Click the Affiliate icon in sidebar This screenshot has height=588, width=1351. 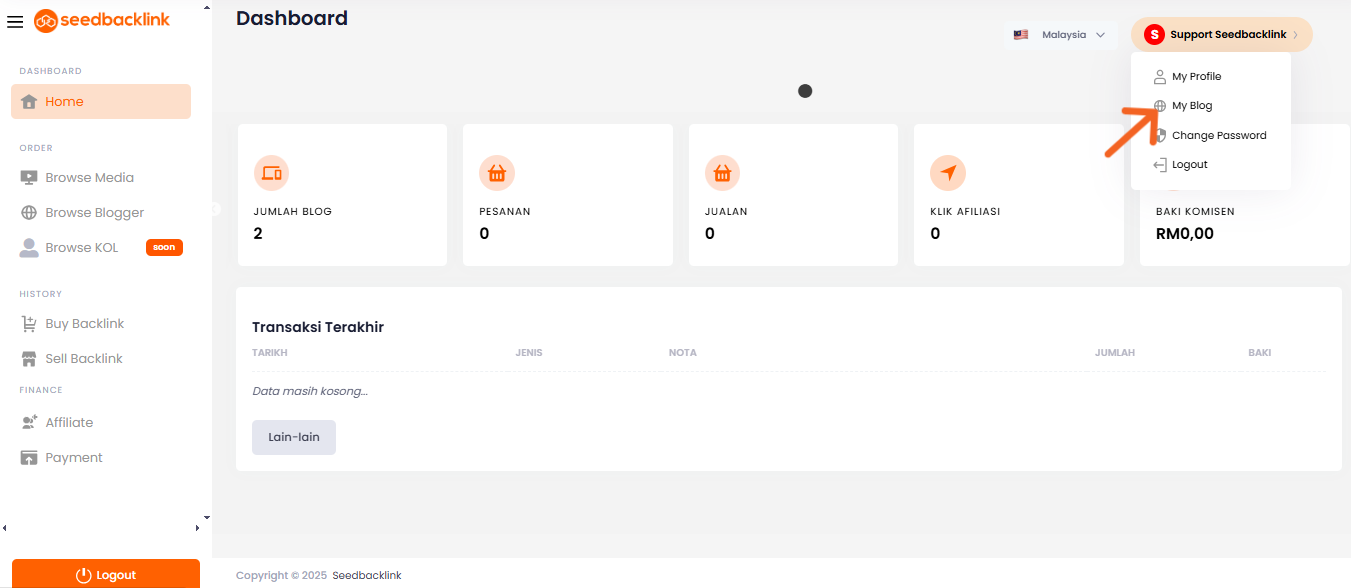tap(29, 423)
